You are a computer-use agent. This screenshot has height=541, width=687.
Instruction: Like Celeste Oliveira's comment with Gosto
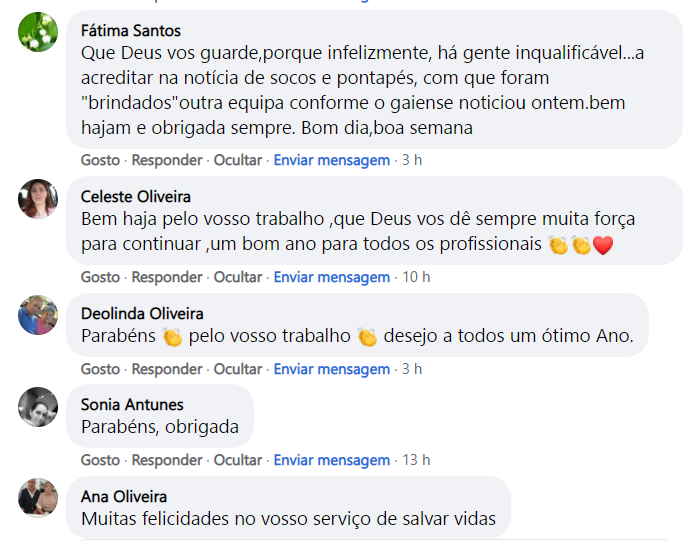pyautogui.click(x=100, y=277)
